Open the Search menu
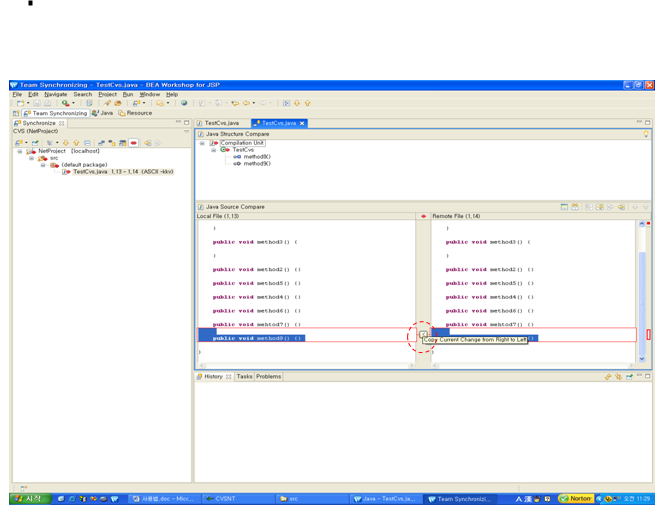This screenshot has height=511, width=664. (83, 94)
